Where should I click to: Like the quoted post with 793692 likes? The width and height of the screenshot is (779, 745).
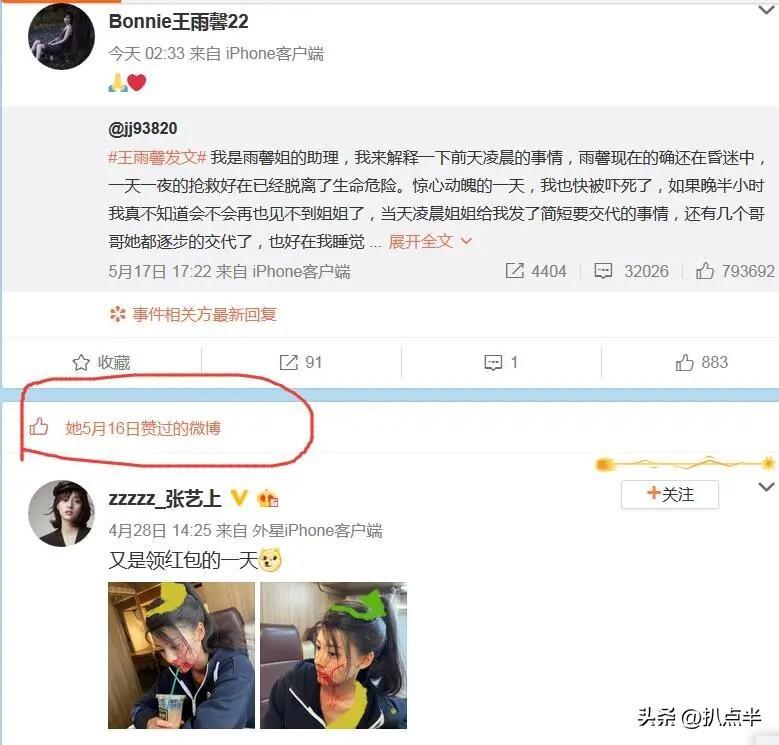[x=704, y=271]
